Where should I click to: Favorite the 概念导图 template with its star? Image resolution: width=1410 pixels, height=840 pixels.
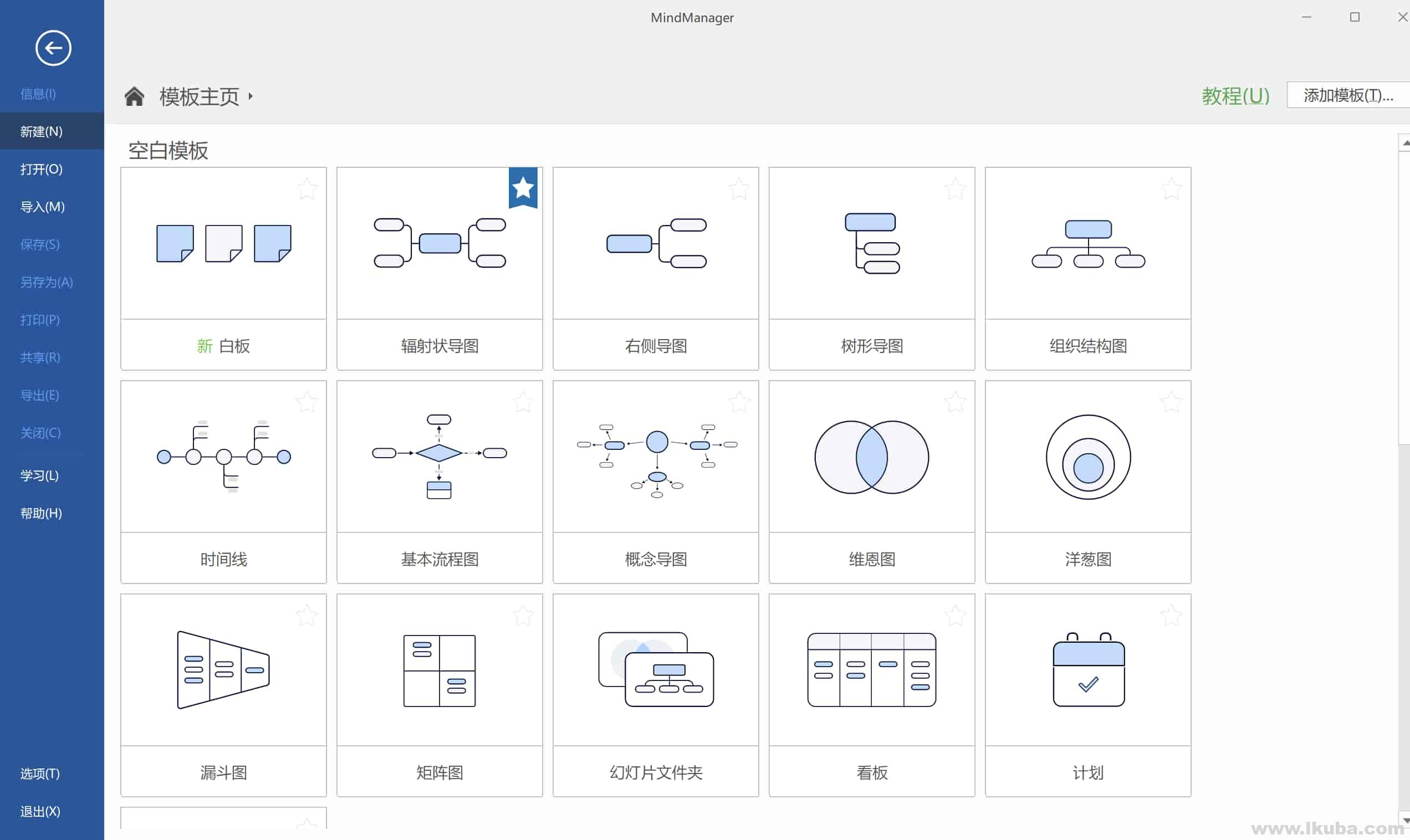(739, 402)
